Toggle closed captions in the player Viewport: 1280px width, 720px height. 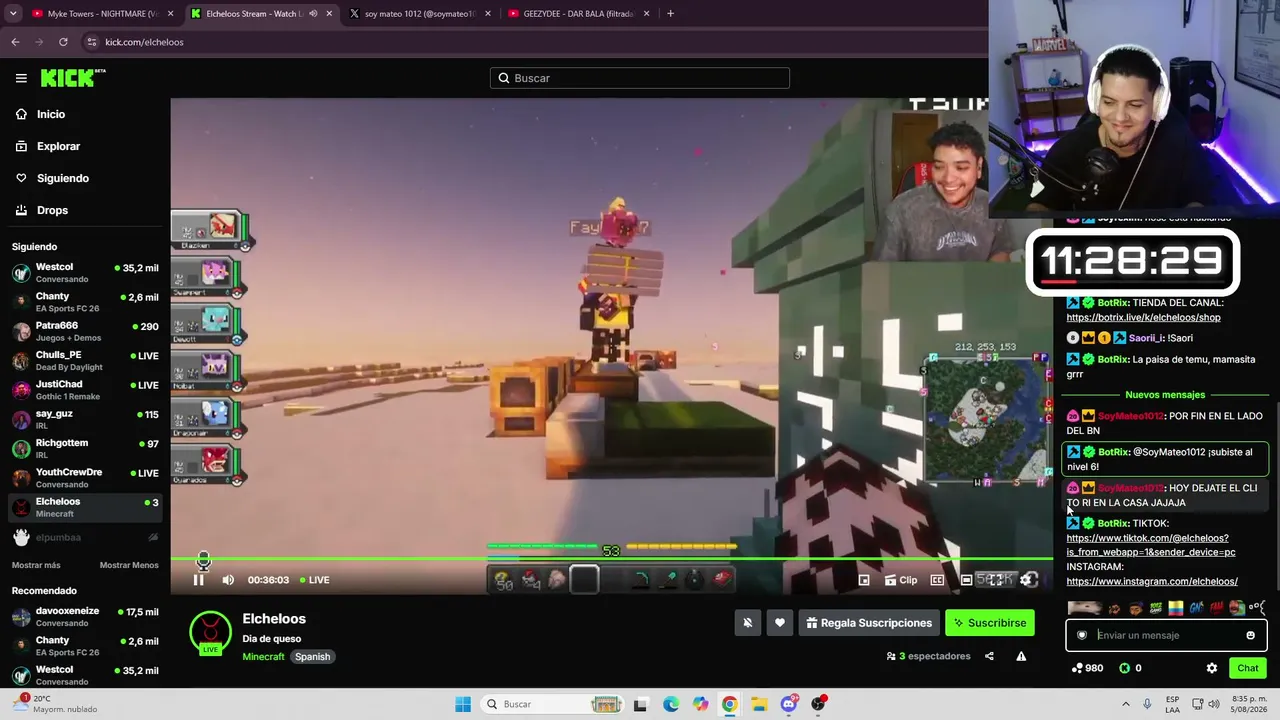point(937,580)
